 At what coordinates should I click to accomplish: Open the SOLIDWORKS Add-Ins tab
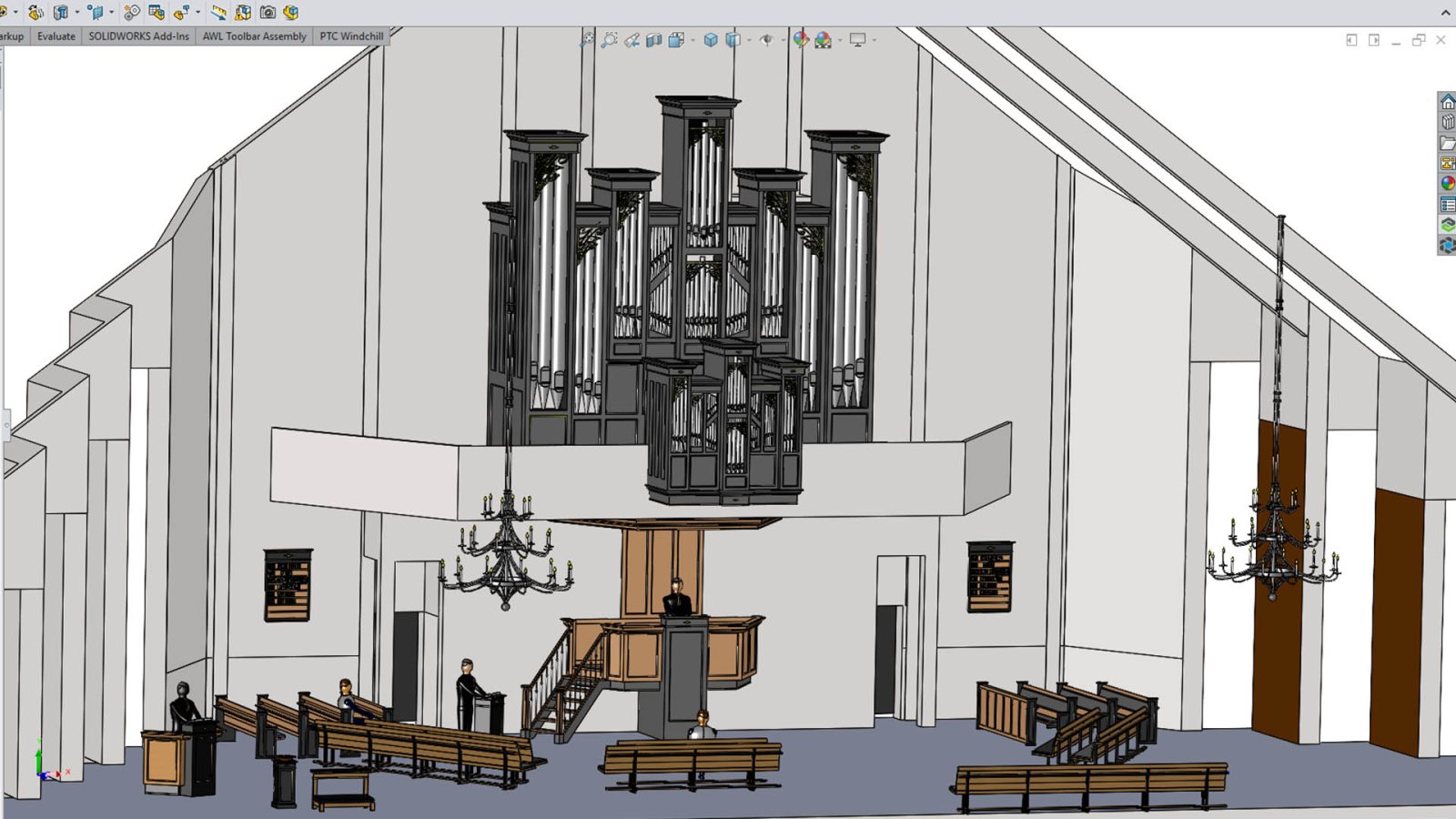click(139, 36)
